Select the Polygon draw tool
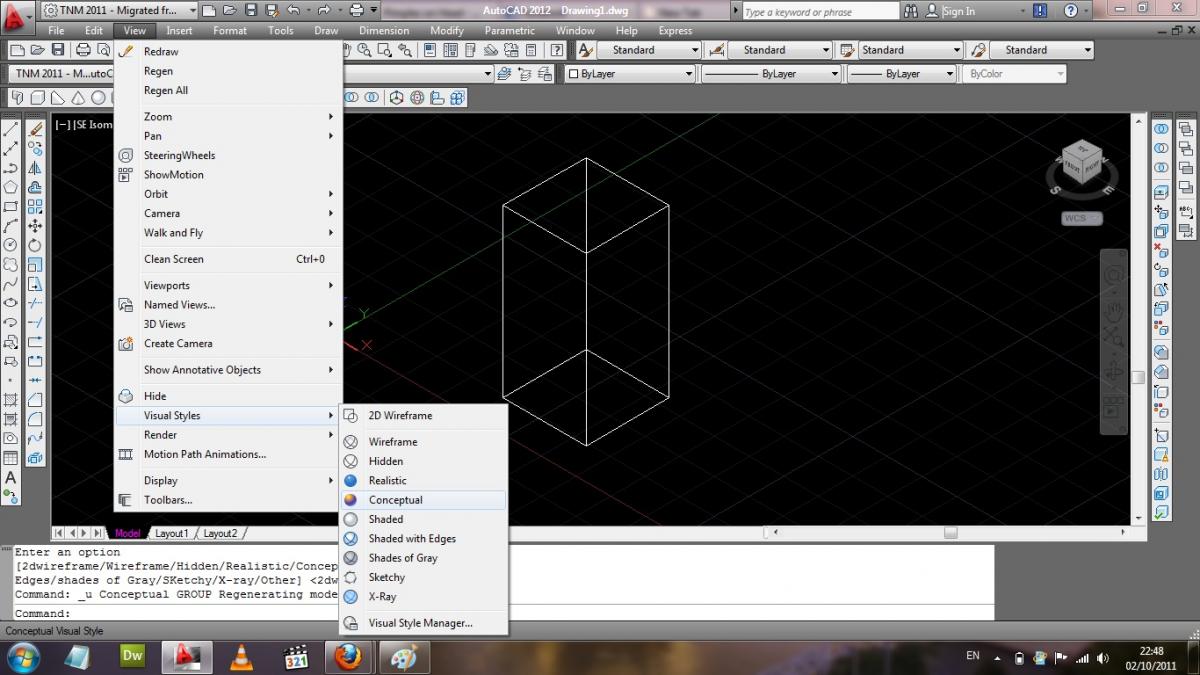The image size is (1200, 675). click(x=10, y=187)
